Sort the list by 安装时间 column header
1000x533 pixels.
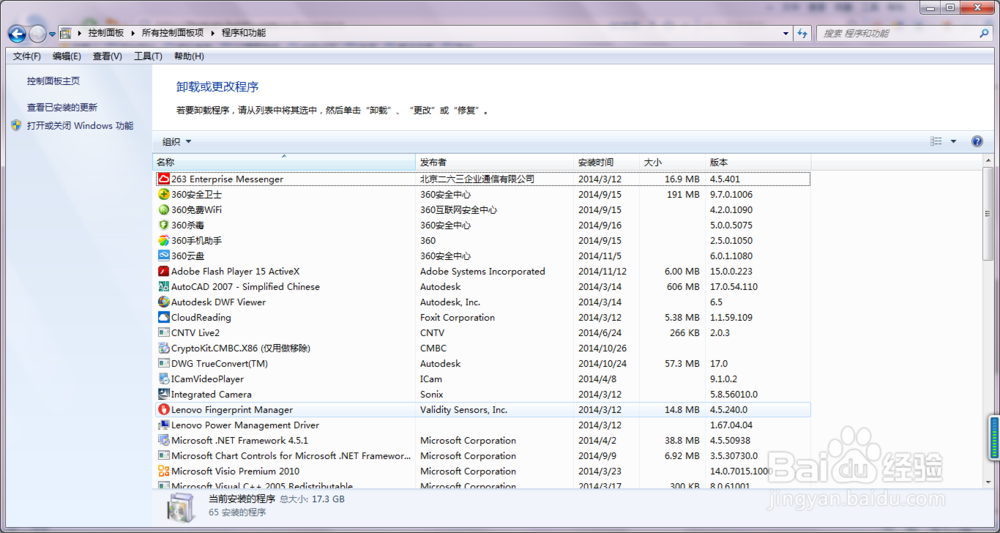607,162
